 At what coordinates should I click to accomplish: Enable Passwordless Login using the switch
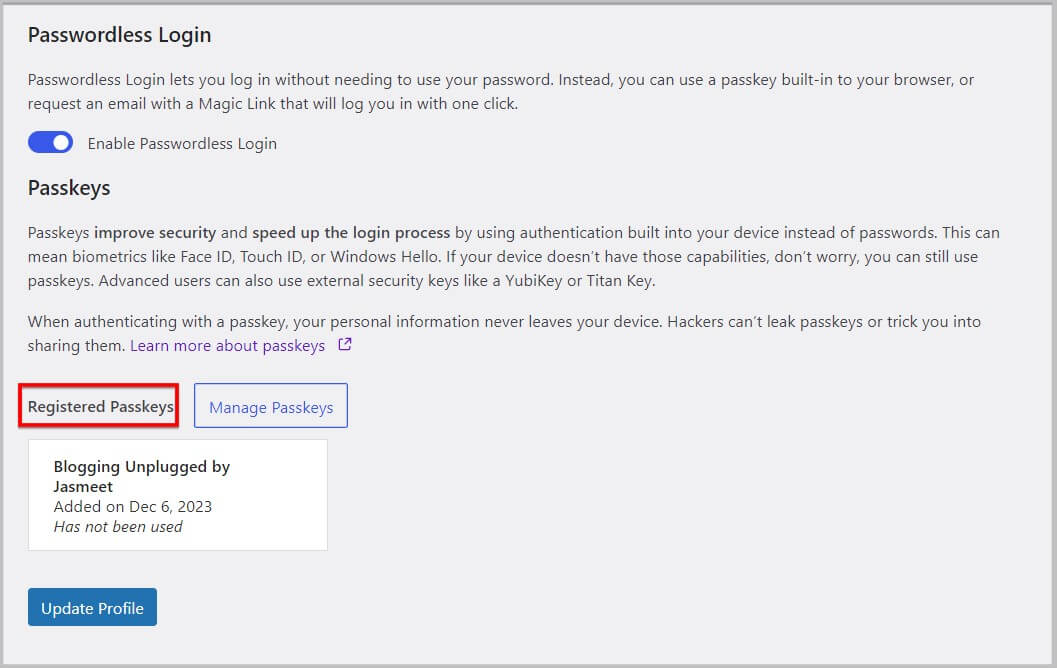click(x=50, y=142)
